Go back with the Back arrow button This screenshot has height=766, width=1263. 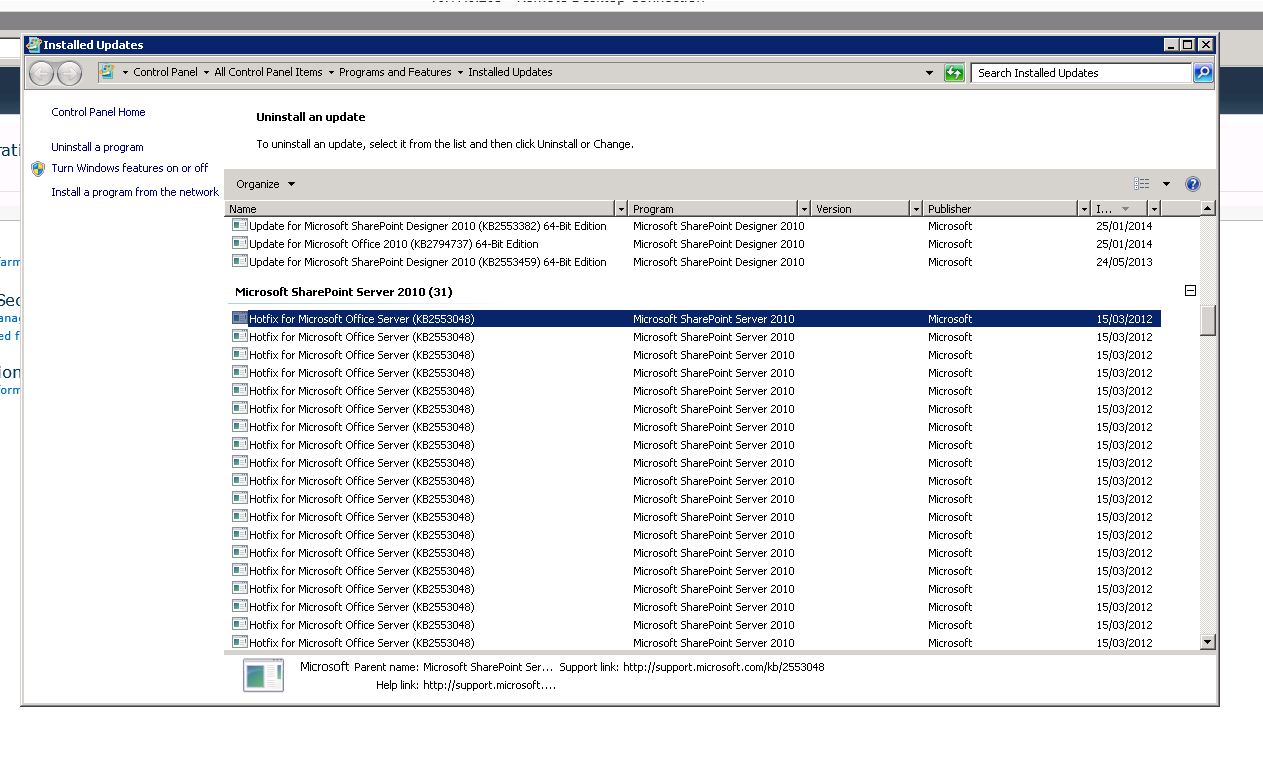tap(41, 72)
